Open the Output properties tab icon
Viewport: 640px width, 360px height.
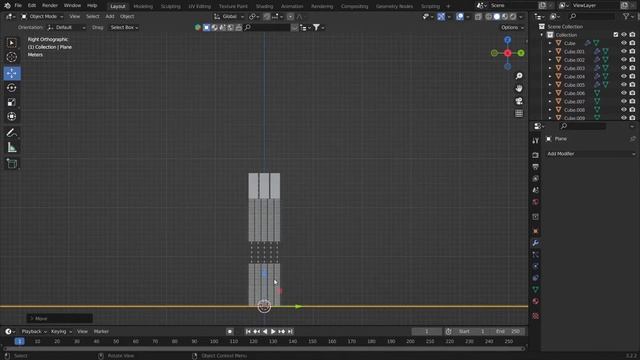pos(536,167)
